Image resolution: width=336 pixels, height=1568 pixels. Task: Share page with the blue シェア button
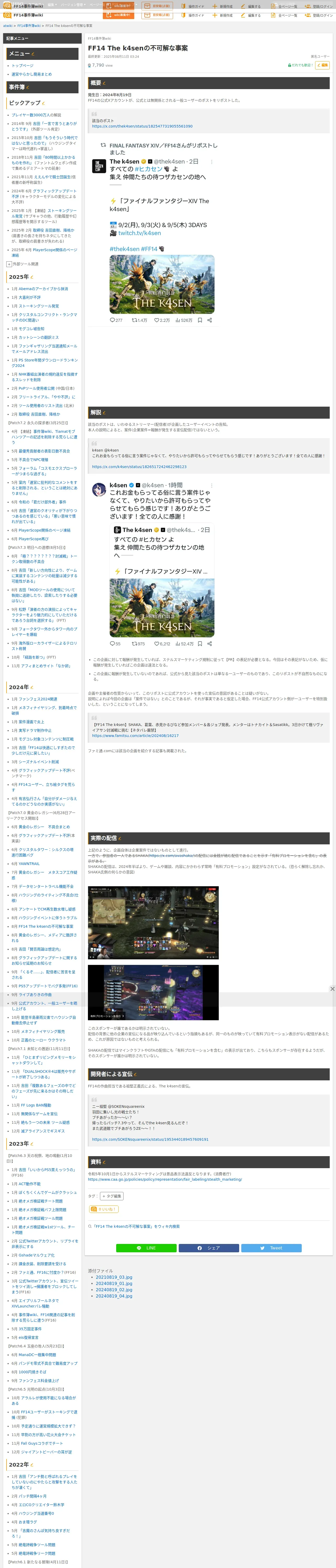[209, 1248]
